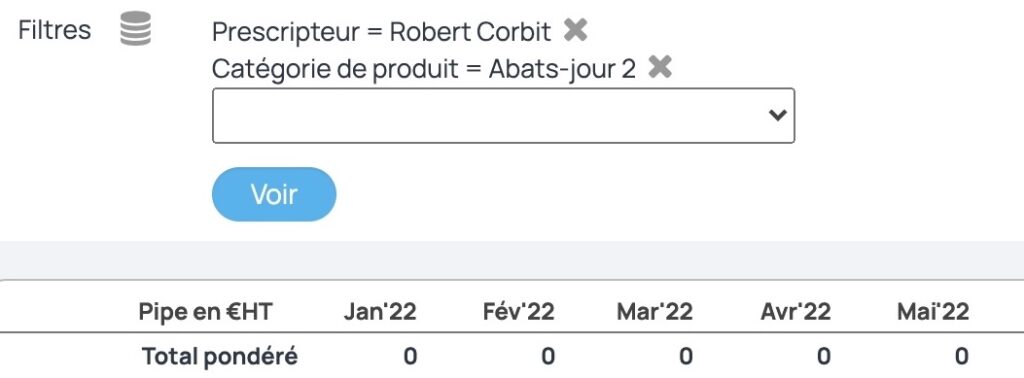Click the Mar'22 column header

pyautogui.click(x=655, y=312)
